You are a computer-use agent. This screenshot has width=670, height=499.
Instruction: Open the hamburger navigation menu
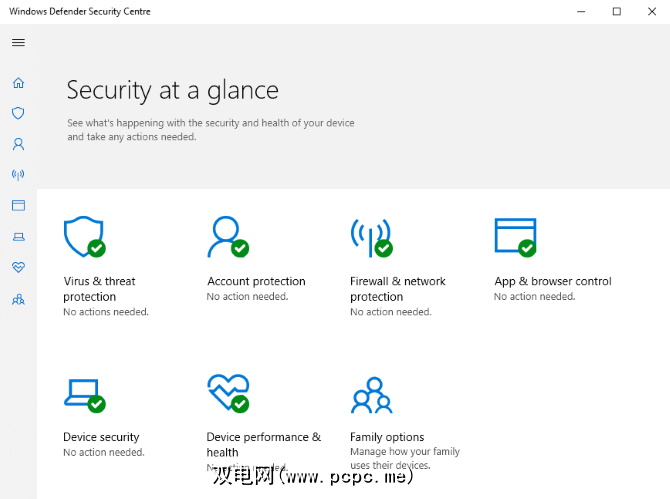(18, 42)
